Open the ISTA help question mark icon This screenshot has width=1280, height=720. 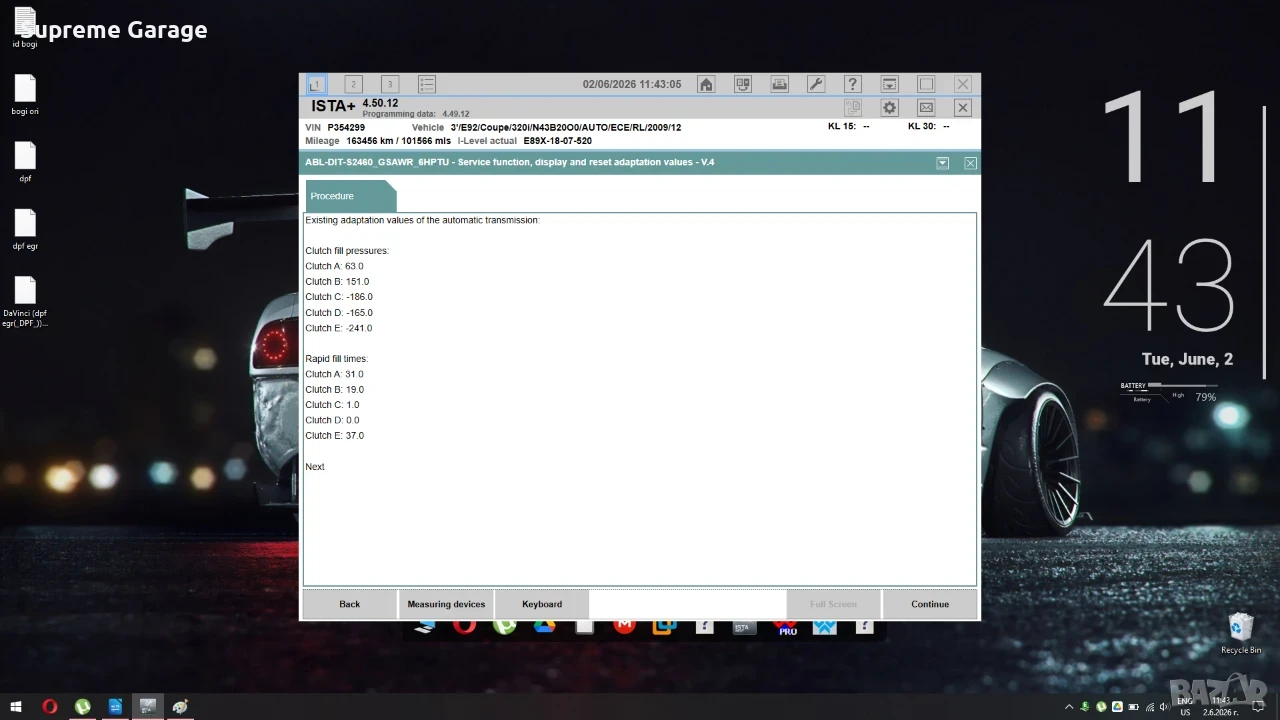pyautogui.click(x=853, y=84)
